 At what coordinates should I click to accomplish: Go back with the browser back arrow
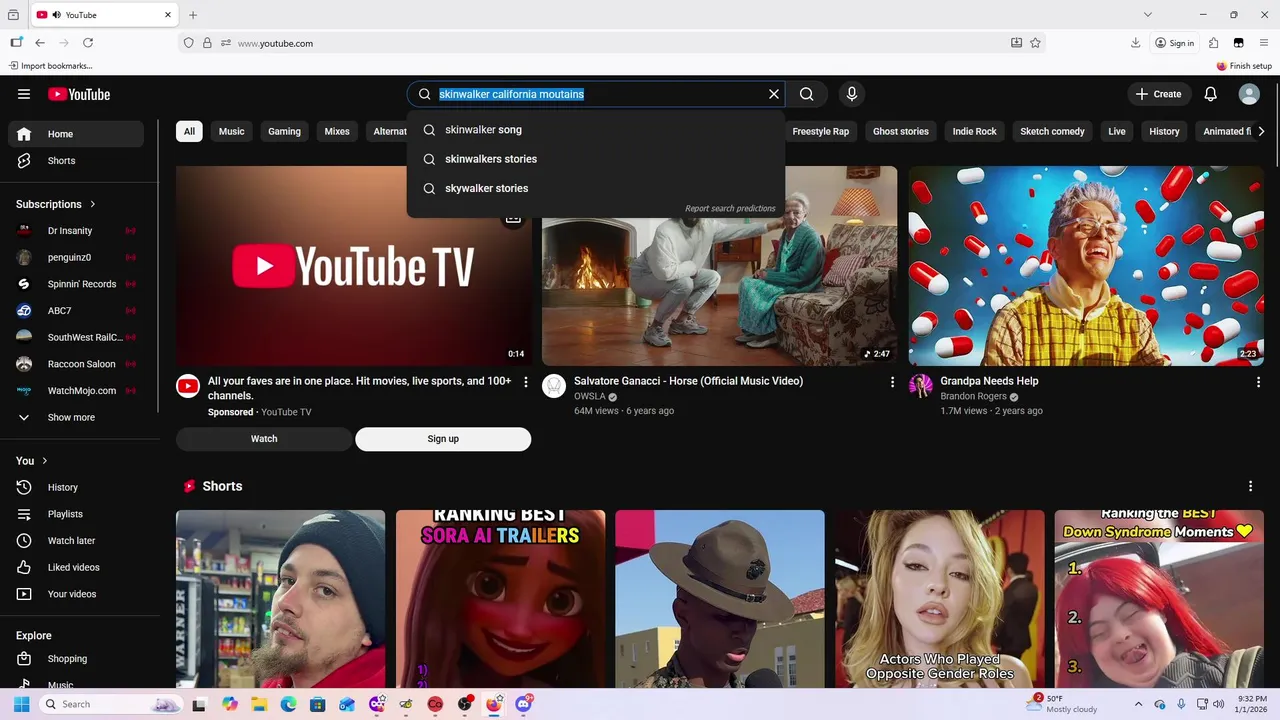coord(40,43)
